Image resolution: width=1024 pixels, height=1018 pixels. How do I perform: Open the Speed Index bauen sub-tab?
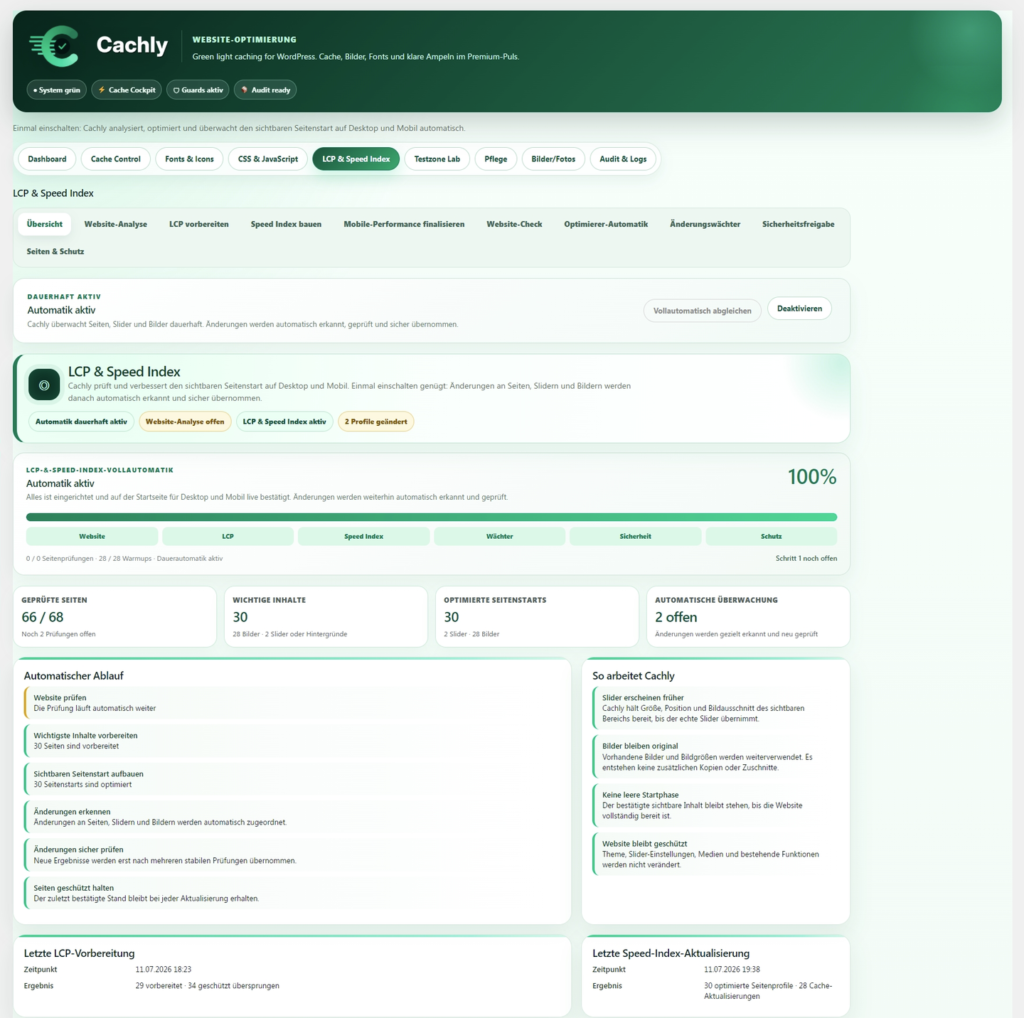tap(286, 224)
